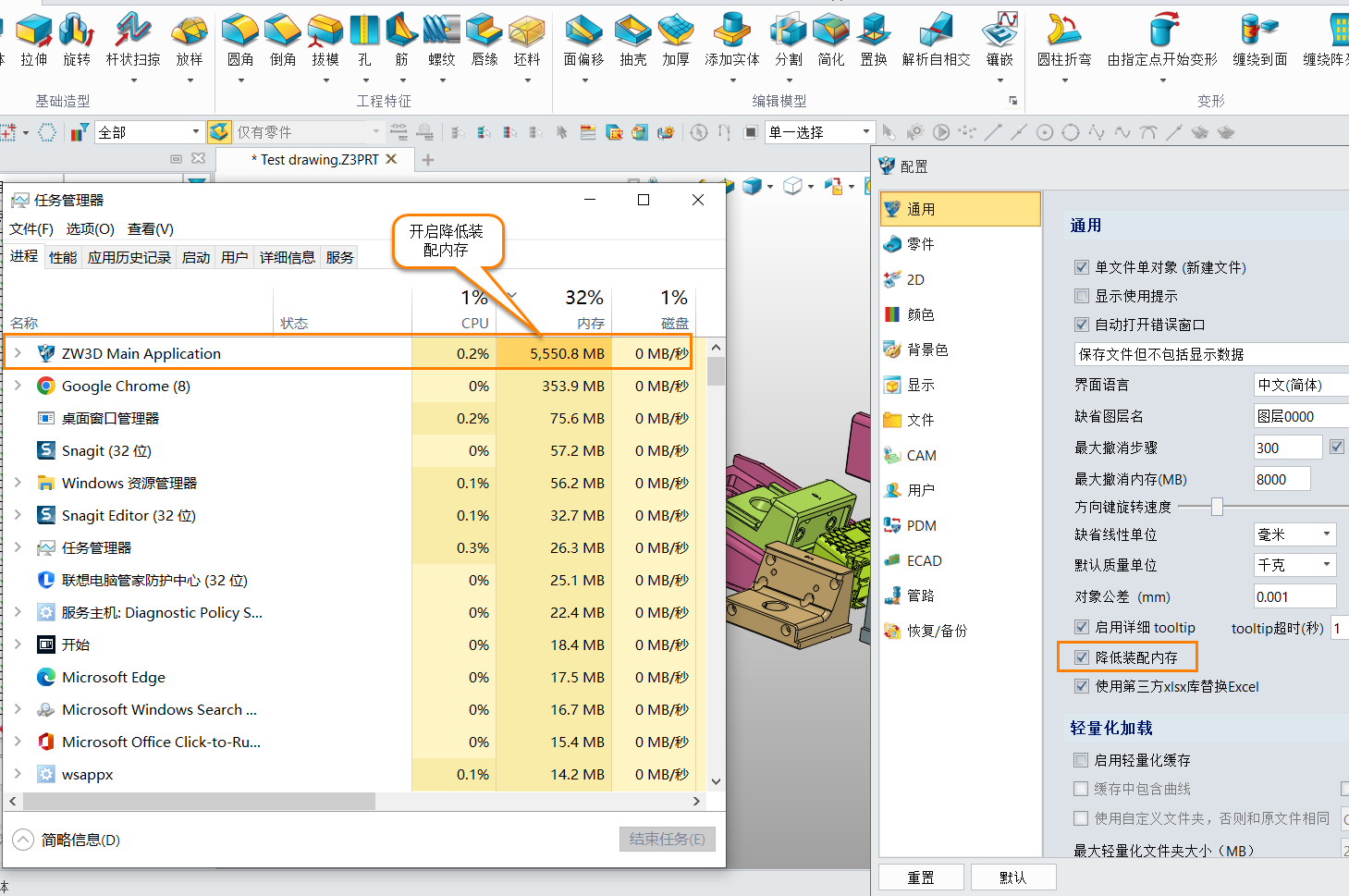Select the 缠绕到面 wrap to face tool
The image size is (1349, 896).
point(1260,40)
